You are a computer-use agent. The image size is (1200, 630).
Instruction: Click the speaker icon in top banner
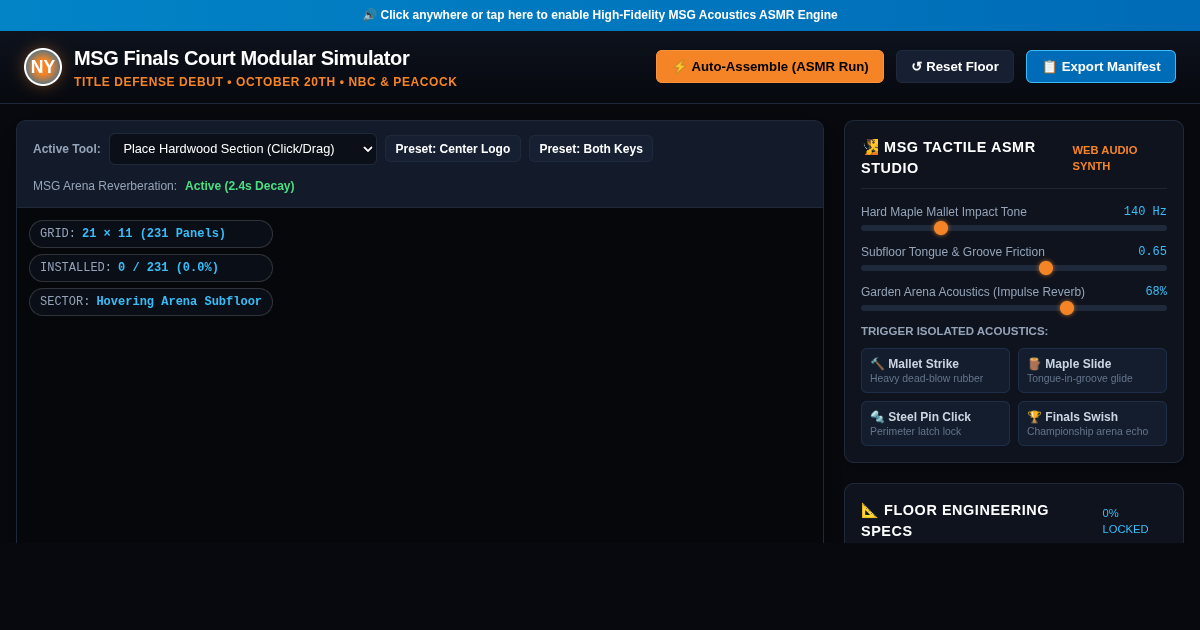[x=369, y=15]
